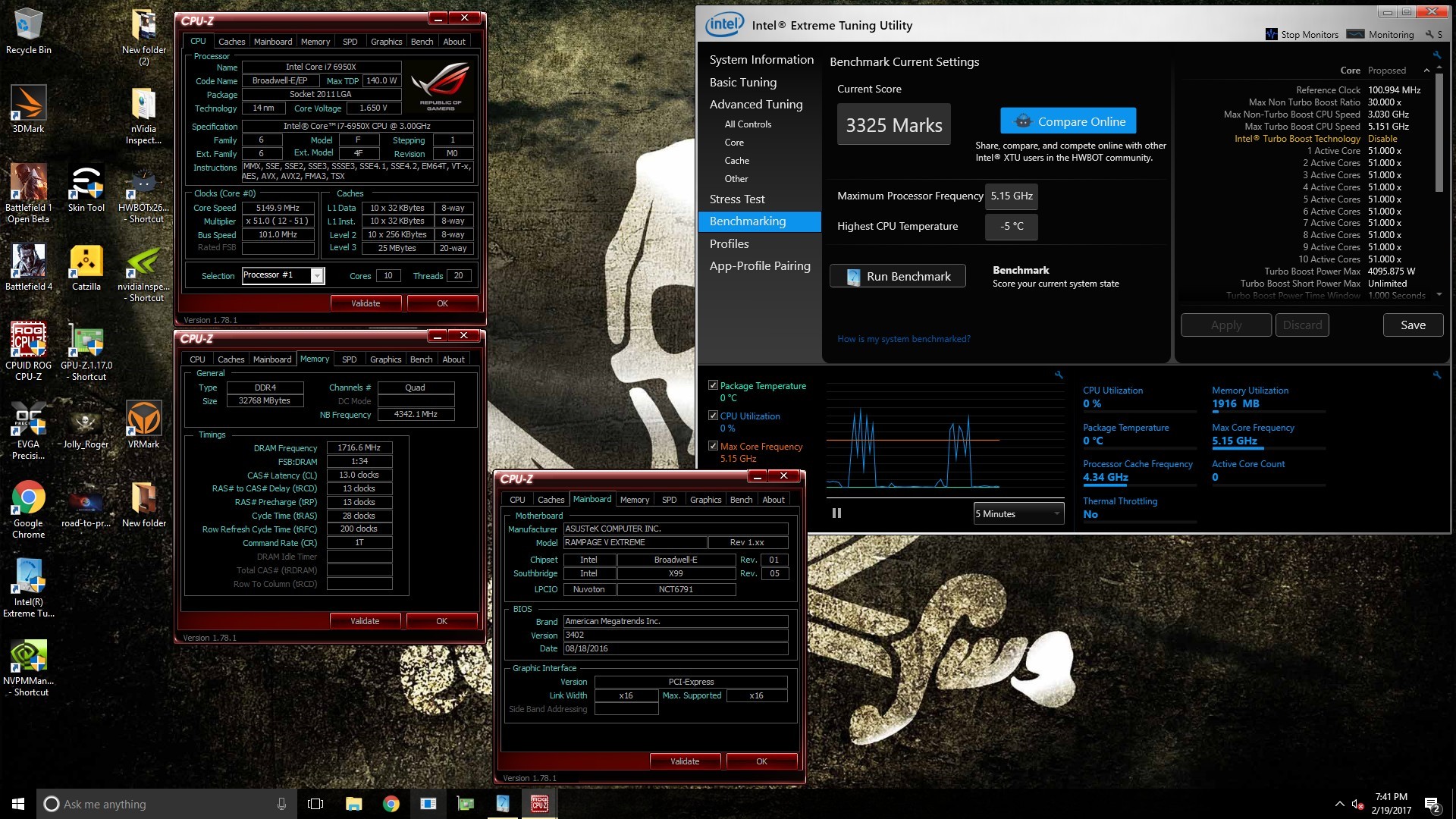Open the Catzilla desktop icon
This screenshot has width=1456, height=819.
coord(86,268)
